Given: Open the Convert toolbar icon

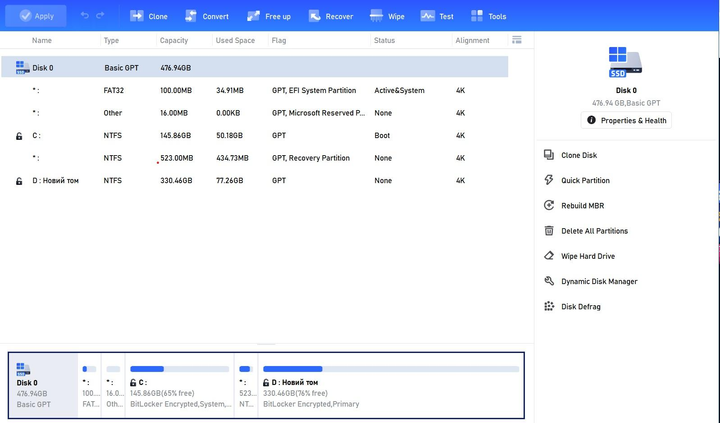Looking at the screenshot, I should point(191,16).
